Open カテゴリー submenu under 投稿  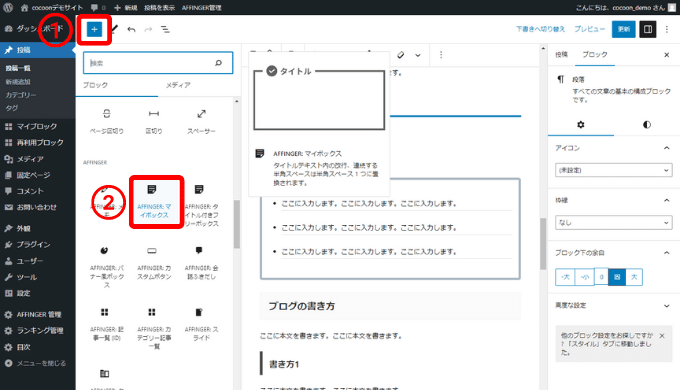(x=20, y=95)
